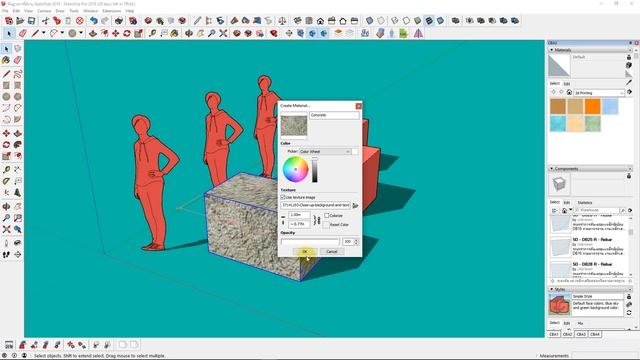Click the Create Material icon in Materials panel
Viewport: 640px width, 360px height.
pyautogui.click(x=629, y=65)
